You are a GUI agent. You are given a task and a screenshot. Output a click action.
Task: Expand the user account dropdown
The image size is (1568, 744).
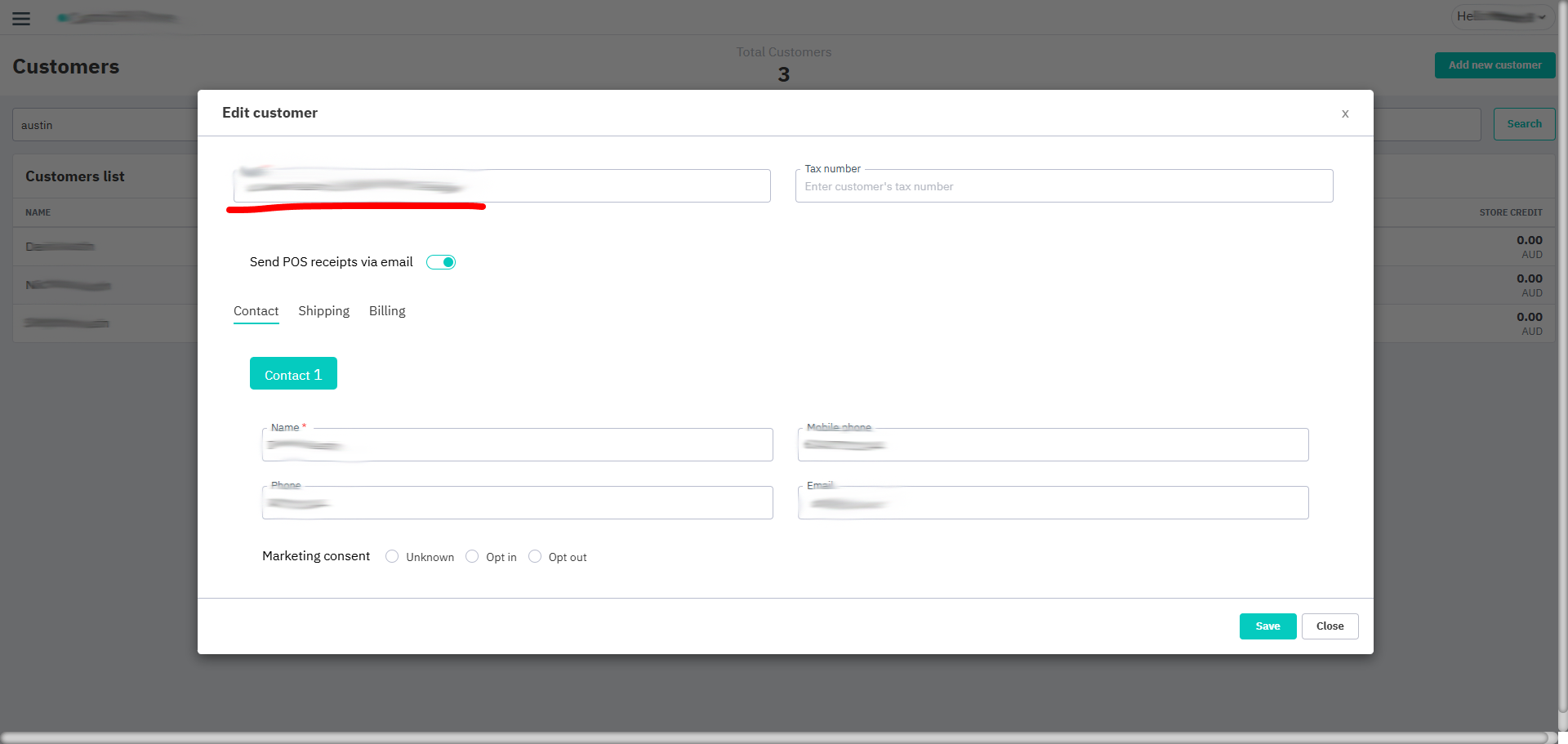click(1502, 17)
